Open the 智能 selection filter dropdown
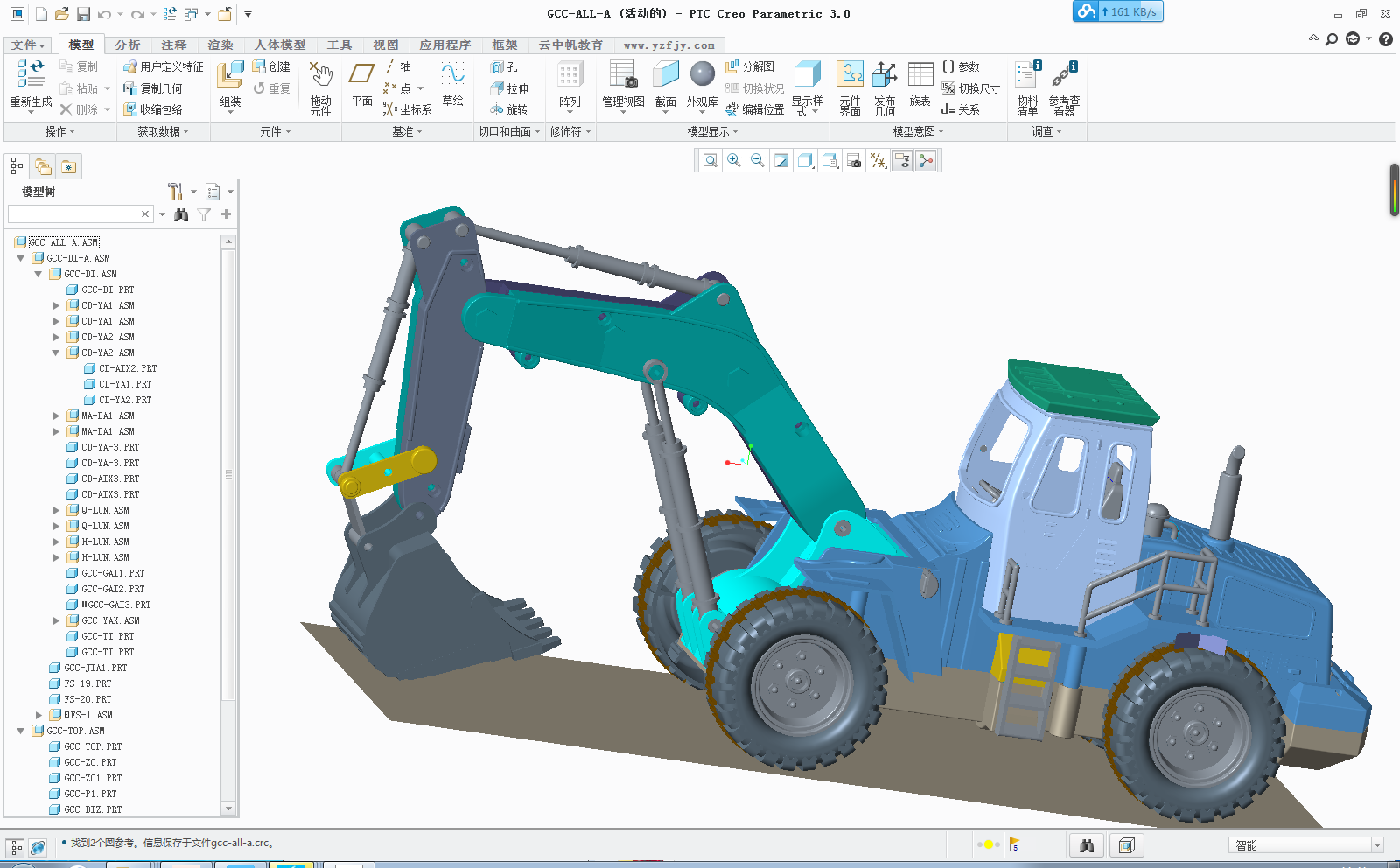Viewport: 1400px width, 868px height. pos(1377,845)
